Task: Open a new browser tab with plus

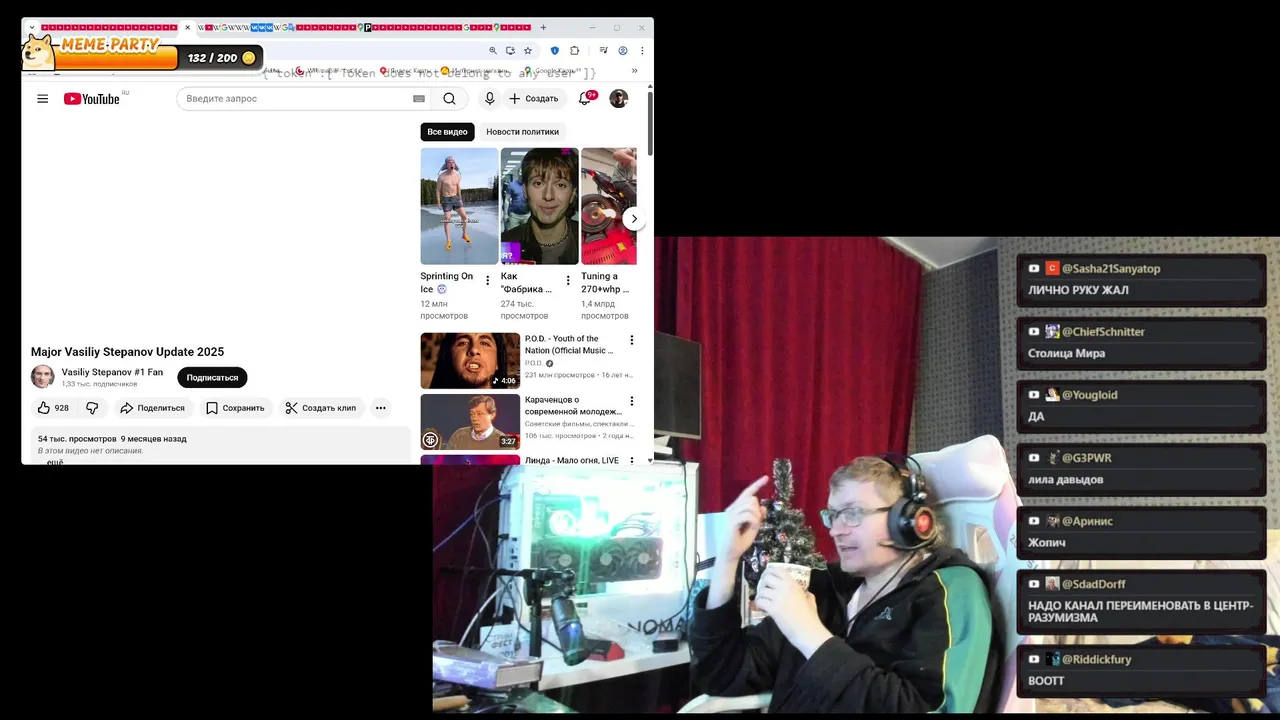Action: (x=543, y=27)
